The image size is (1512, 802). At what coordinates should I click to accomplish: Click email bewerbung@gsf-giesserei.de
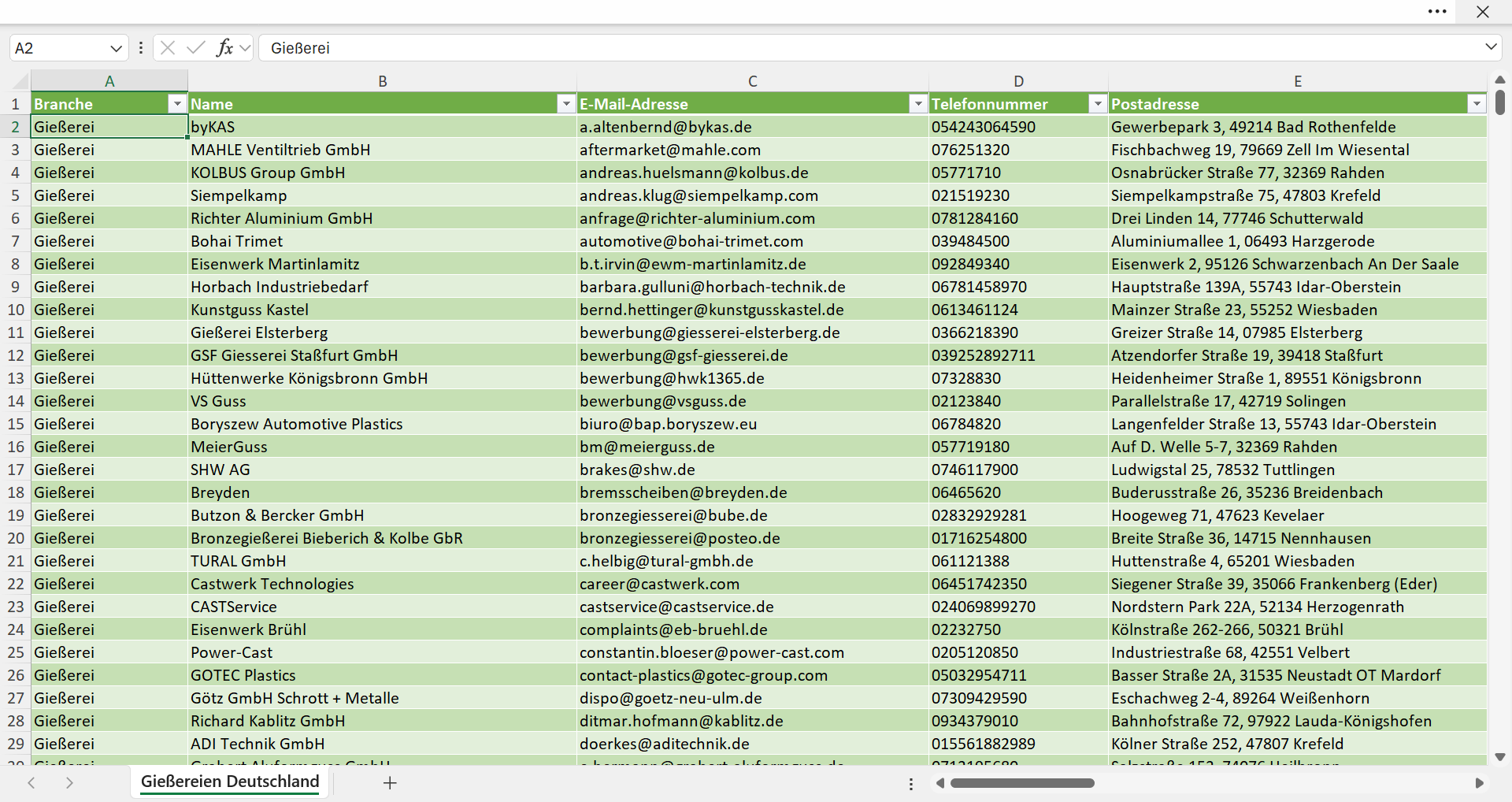coord(753,355)
